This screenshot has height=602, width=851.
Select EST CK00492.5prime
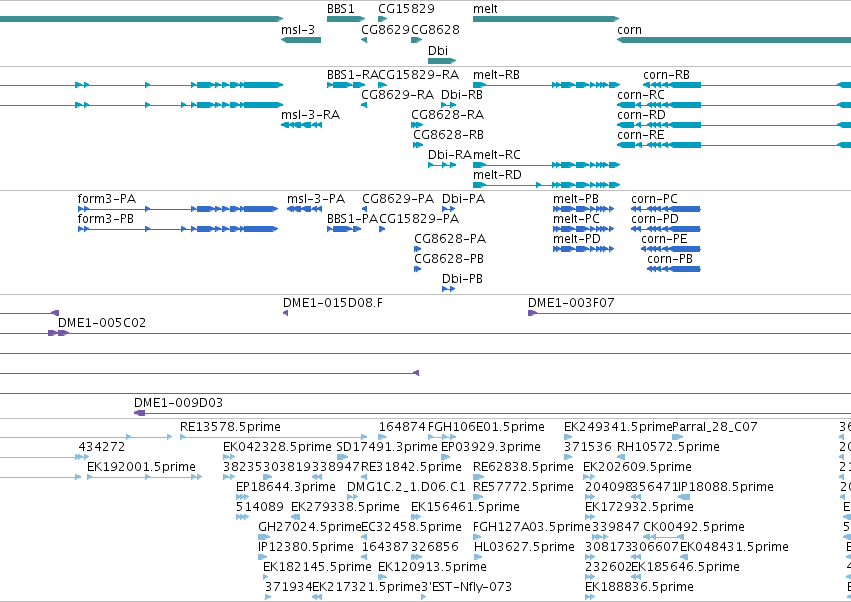pyautogui.click(x=694, y=528)
